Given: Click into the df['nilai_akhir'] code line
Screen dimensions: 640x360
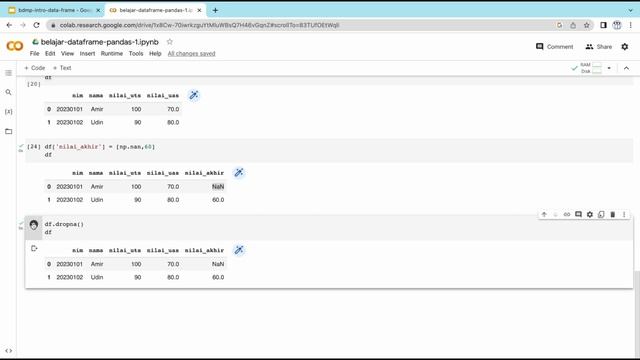Looking at the screenshot, I should coord(100,147).
